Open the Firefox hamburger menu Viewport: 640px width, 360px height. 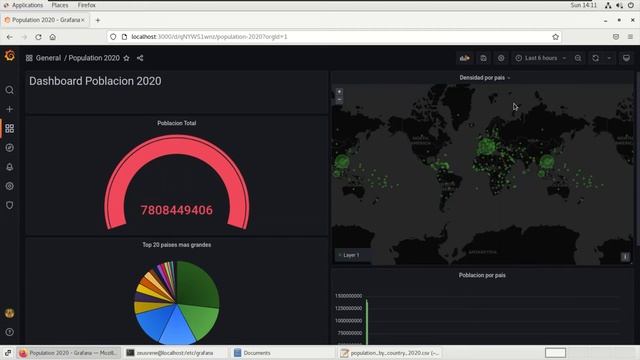pos(631,37)
